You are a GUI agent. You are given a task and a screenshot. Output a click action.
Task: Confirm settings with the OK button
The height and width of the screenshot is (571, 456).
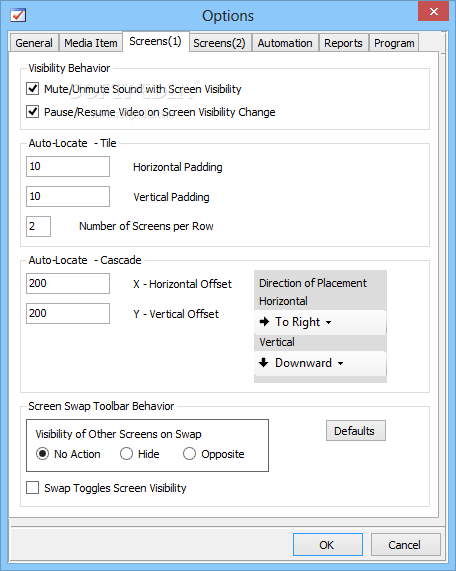[x=327, y=545]
